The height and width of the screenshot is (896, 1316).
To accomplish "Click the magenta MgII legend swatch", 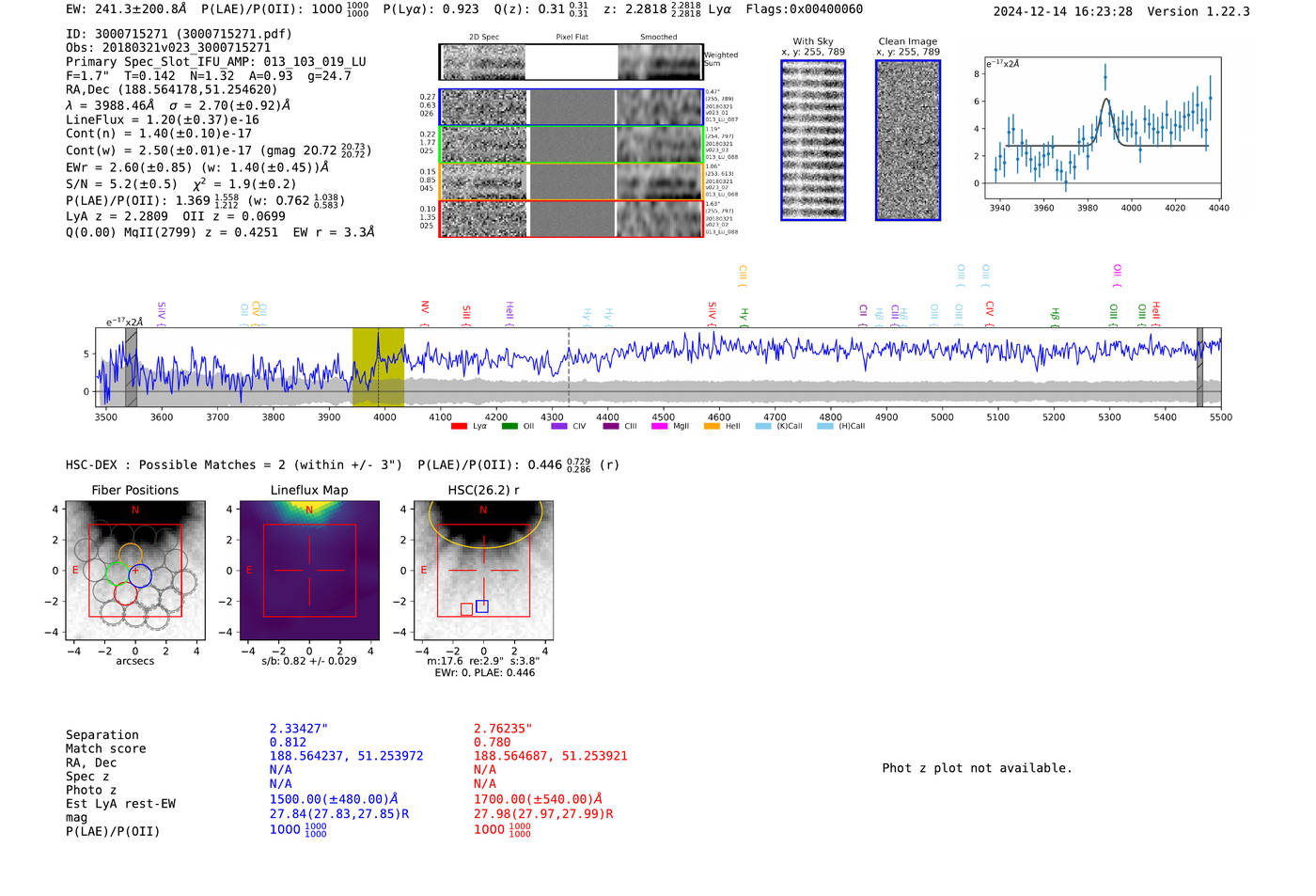I will tap(659, 426).
